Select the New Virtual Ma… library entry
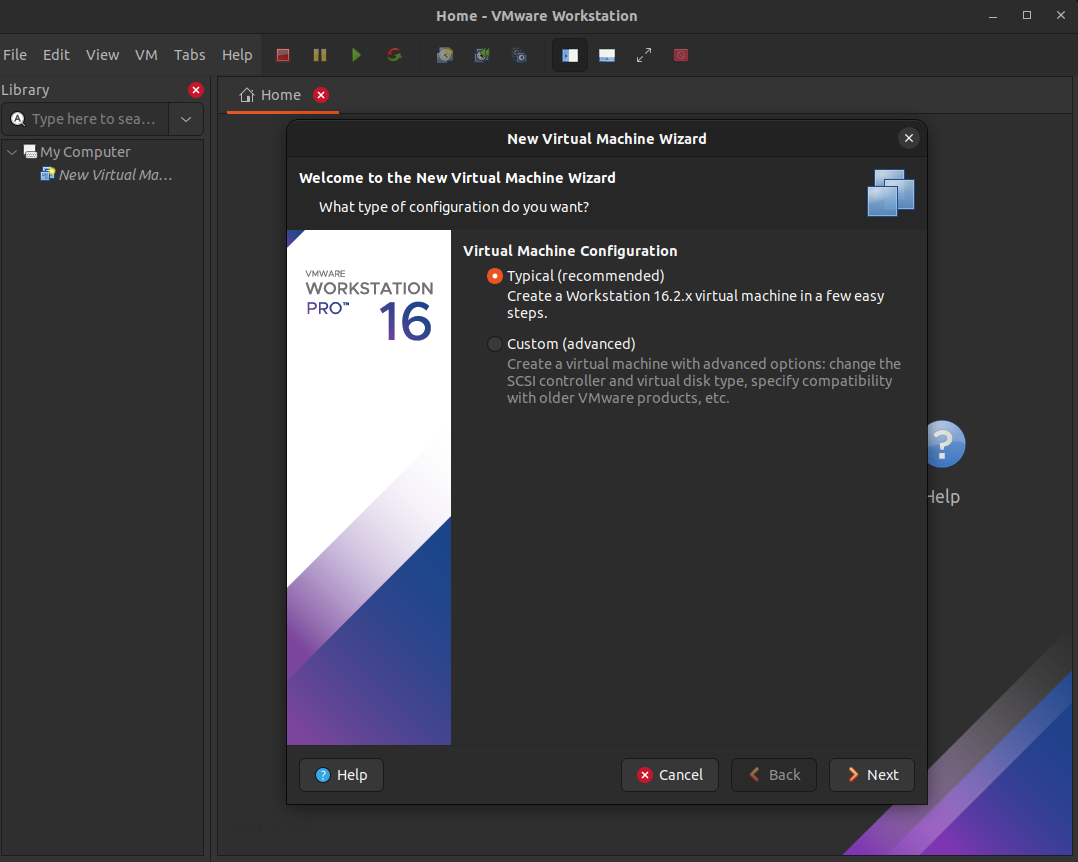This screenshot has width=1078, height=862. (116, 175)
